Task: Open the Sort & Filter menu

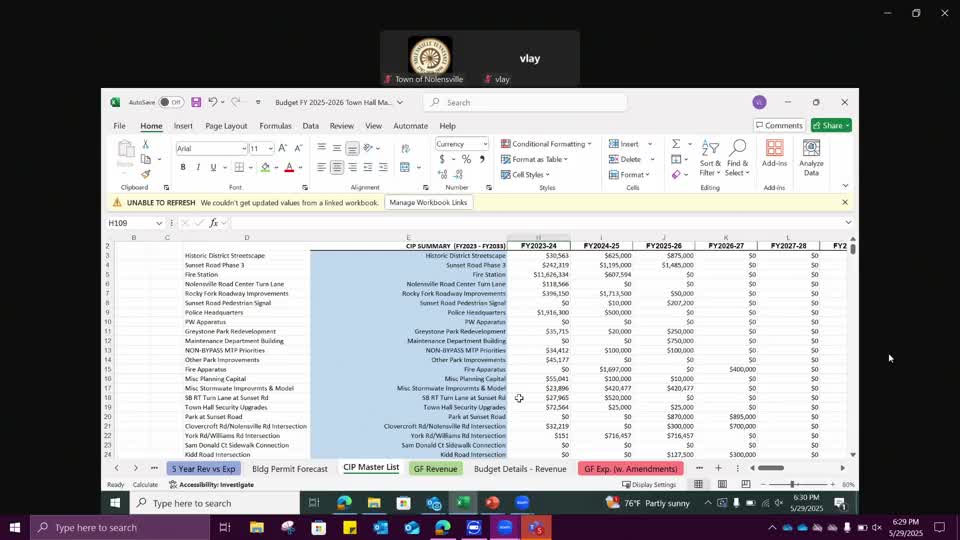Action: [x=710, y=158]
